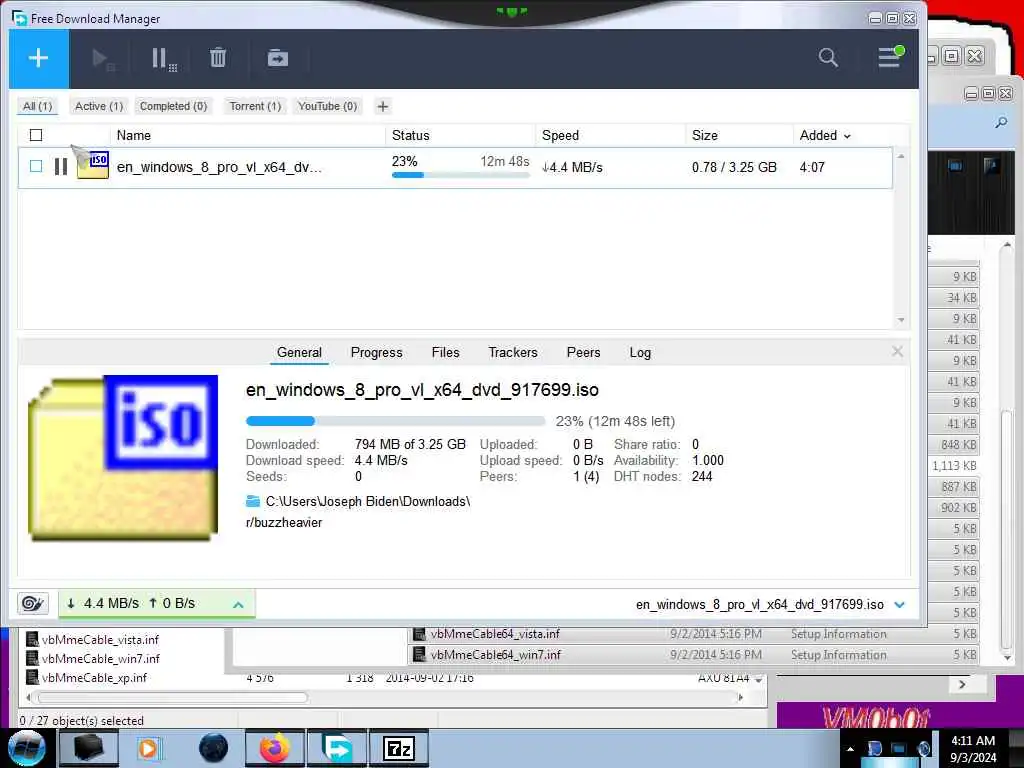Open the dark globe browser taskbar icon
The image size is (1024, 768).
[214, 748]
